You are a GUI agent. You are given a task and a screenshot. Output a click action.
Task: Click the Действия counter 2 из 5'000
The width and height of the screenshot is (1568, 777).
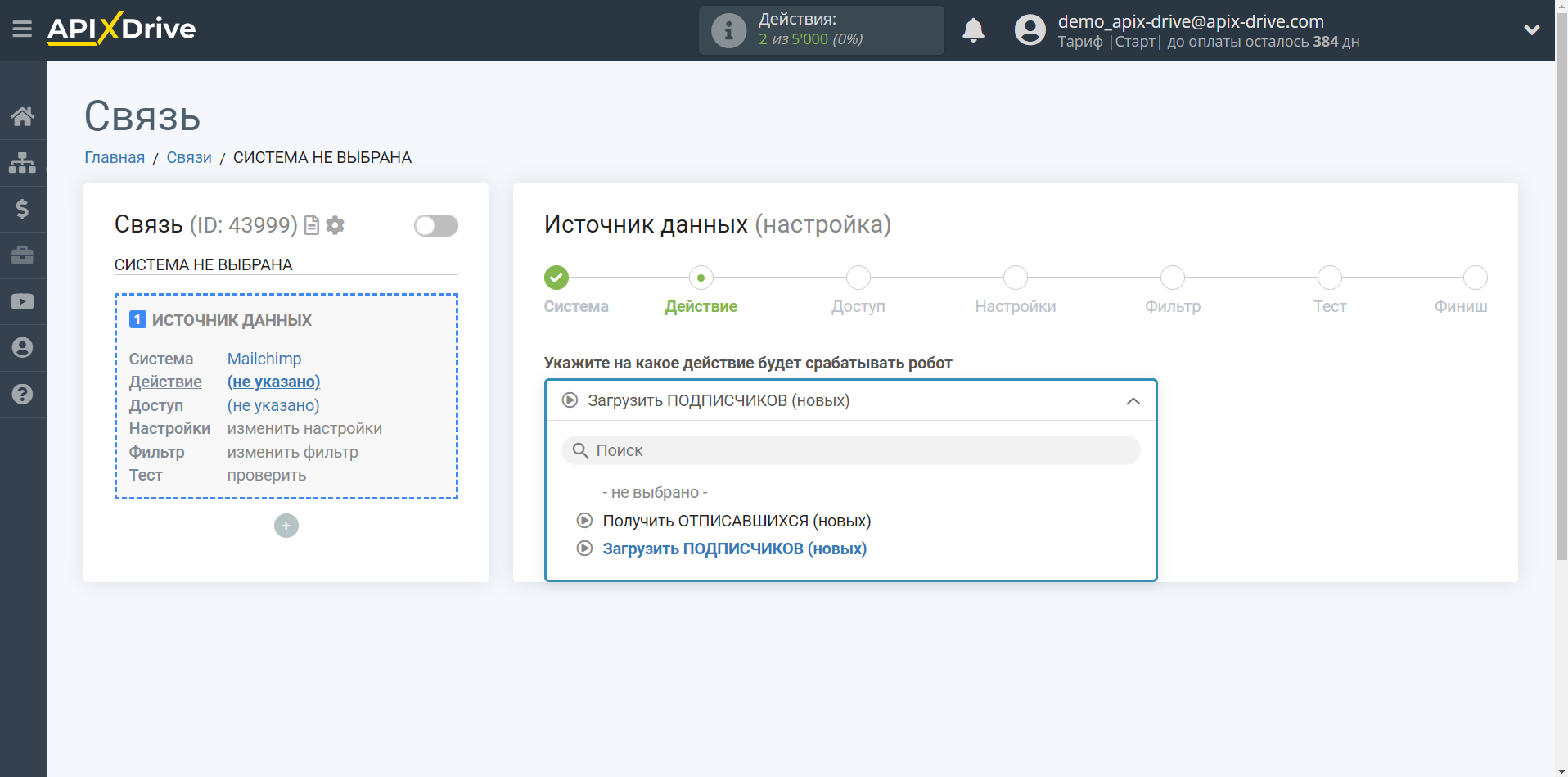[810, 39]
